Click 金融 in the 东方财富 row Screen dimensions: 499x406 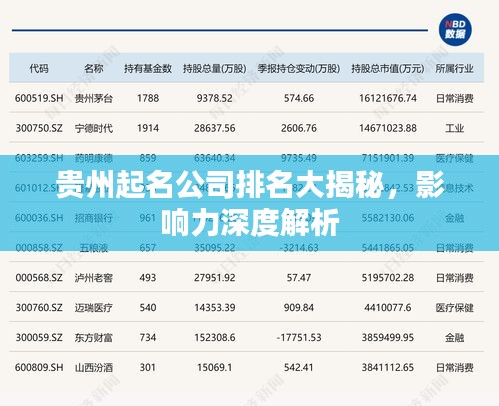coord(454,337)
